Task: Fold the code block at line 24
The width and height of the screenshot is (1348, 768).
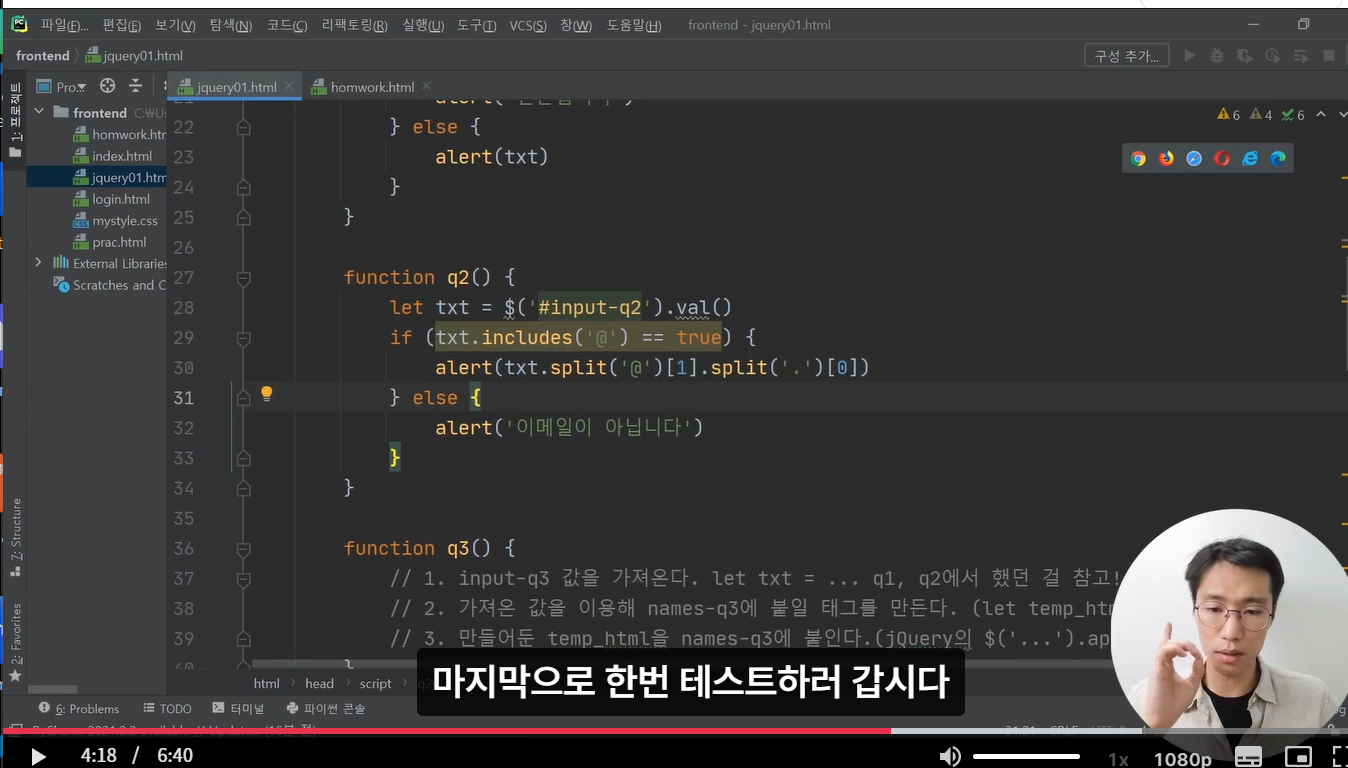Action: tap(243, 188)
